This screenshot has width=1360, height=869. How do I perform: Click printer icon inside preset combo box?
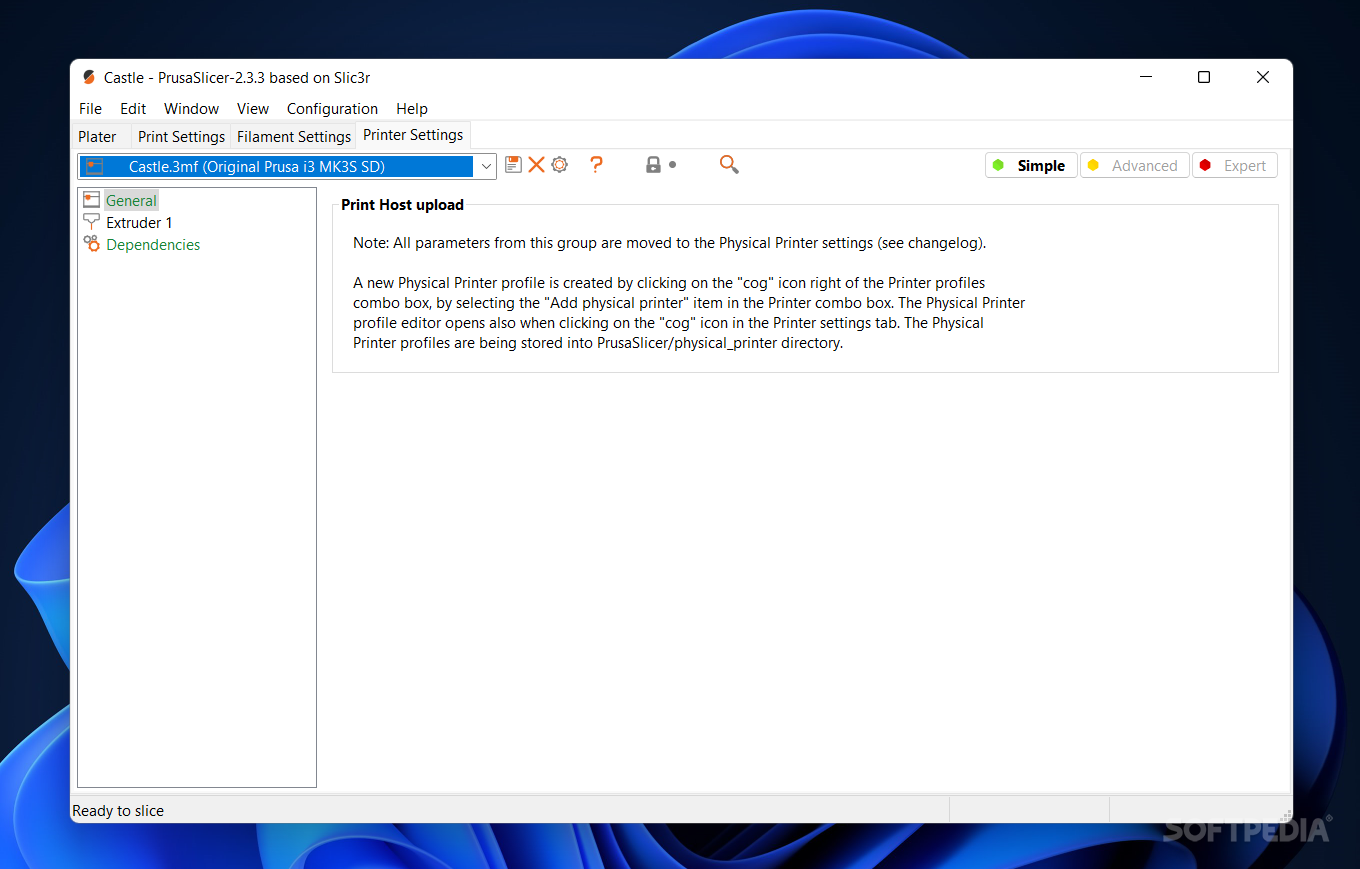[x=95, y=167]
